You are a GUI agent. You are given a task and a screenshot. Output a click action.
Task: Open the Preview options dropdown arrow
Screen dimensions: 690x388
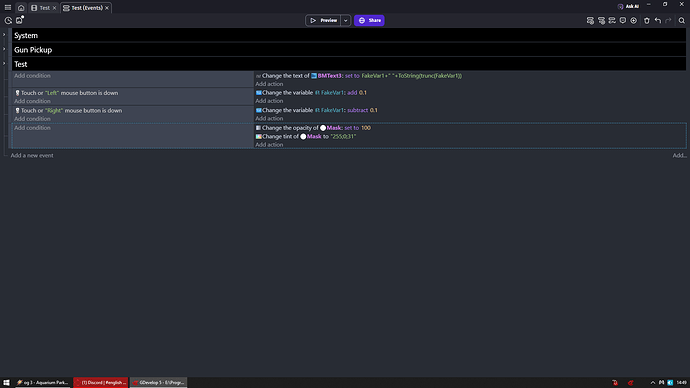pyautogui.click(x=345, y=20)
